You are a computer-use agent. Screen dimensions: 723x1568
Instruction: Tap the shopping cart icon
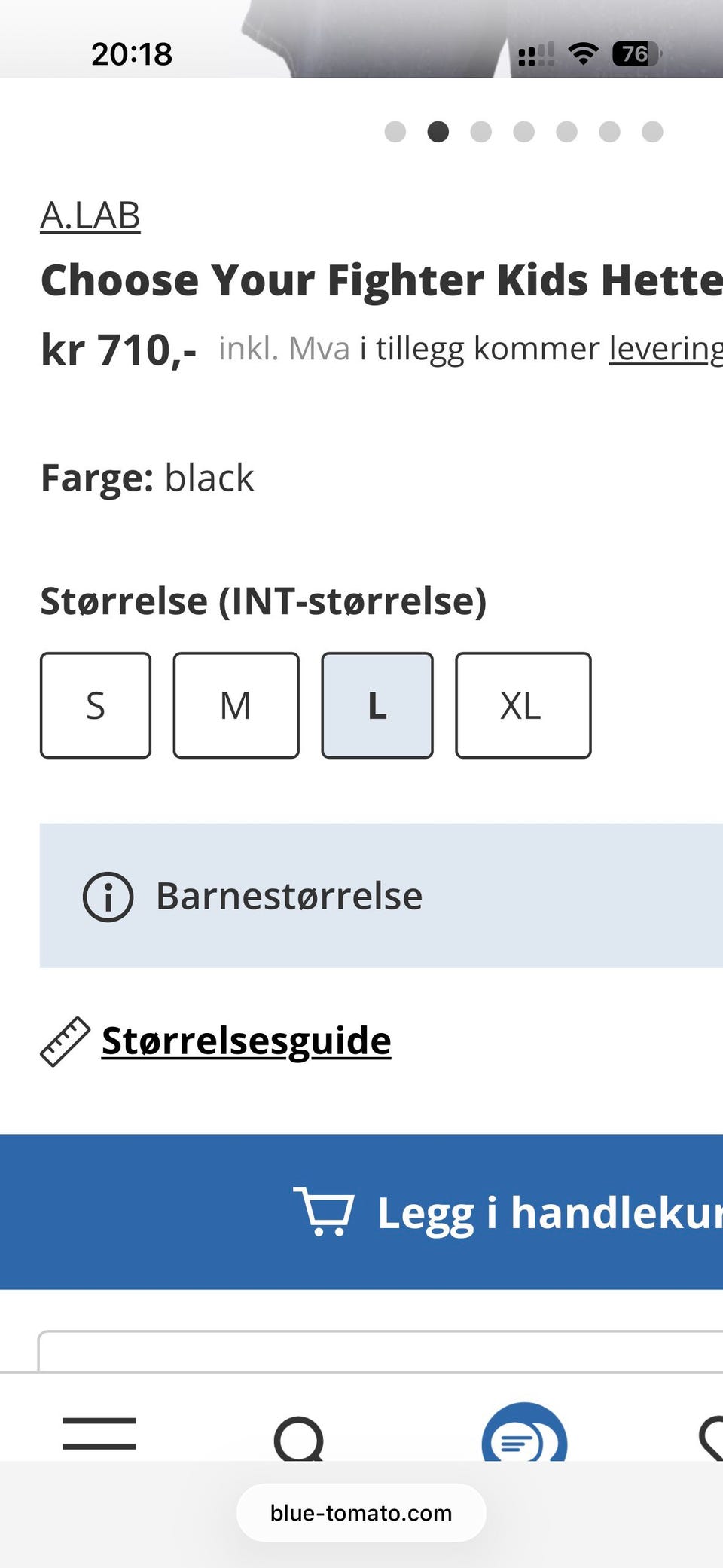point(323,1212)
